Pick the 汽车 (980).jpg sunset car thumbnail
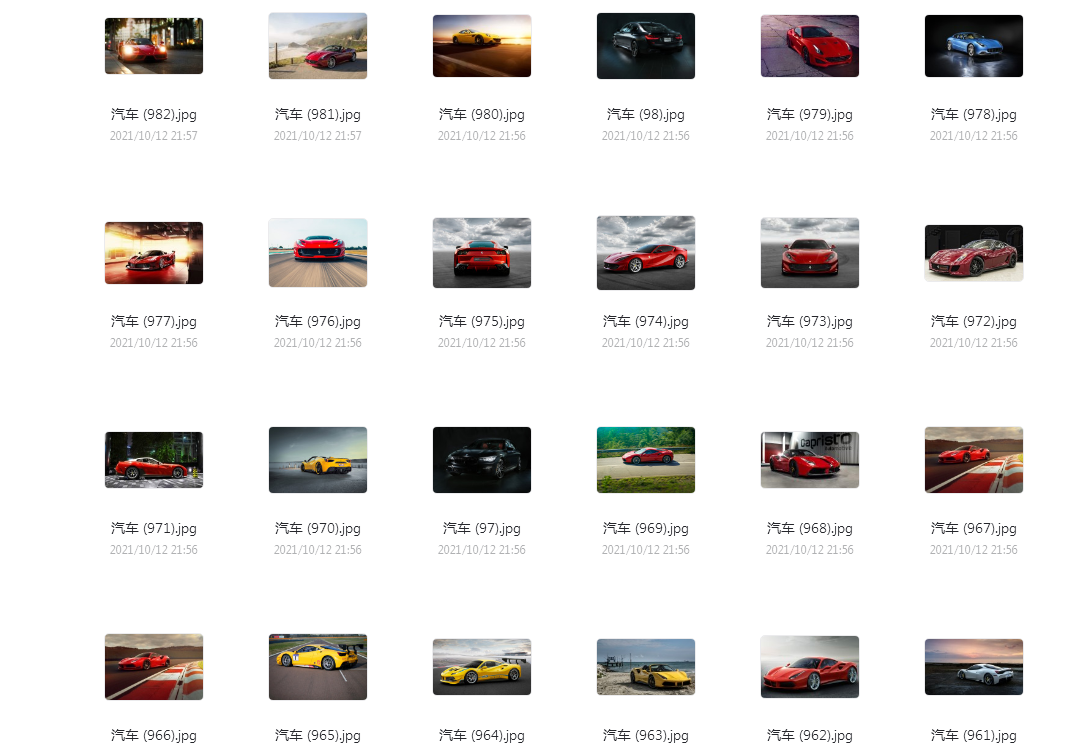 (482, 46)
